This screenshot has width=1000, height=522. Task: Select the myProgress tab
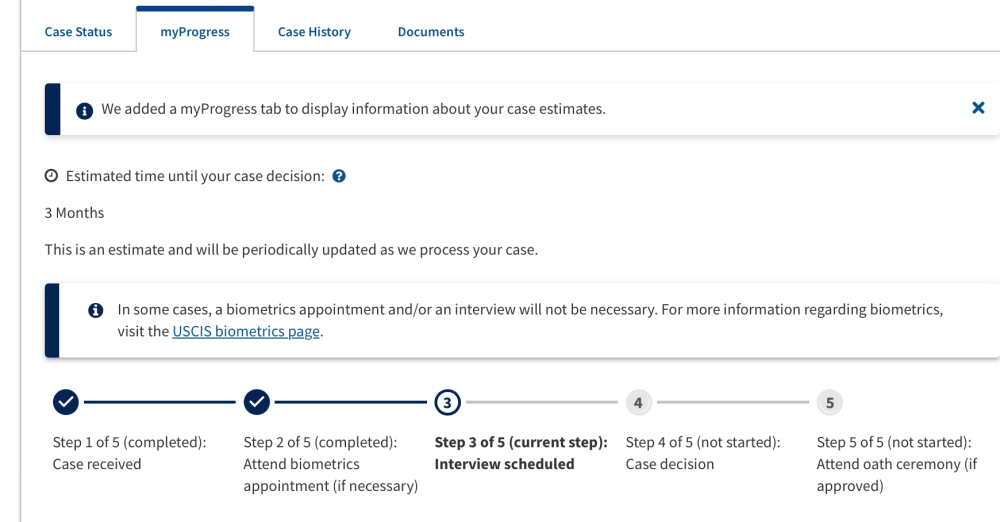(x=195, y=31)
